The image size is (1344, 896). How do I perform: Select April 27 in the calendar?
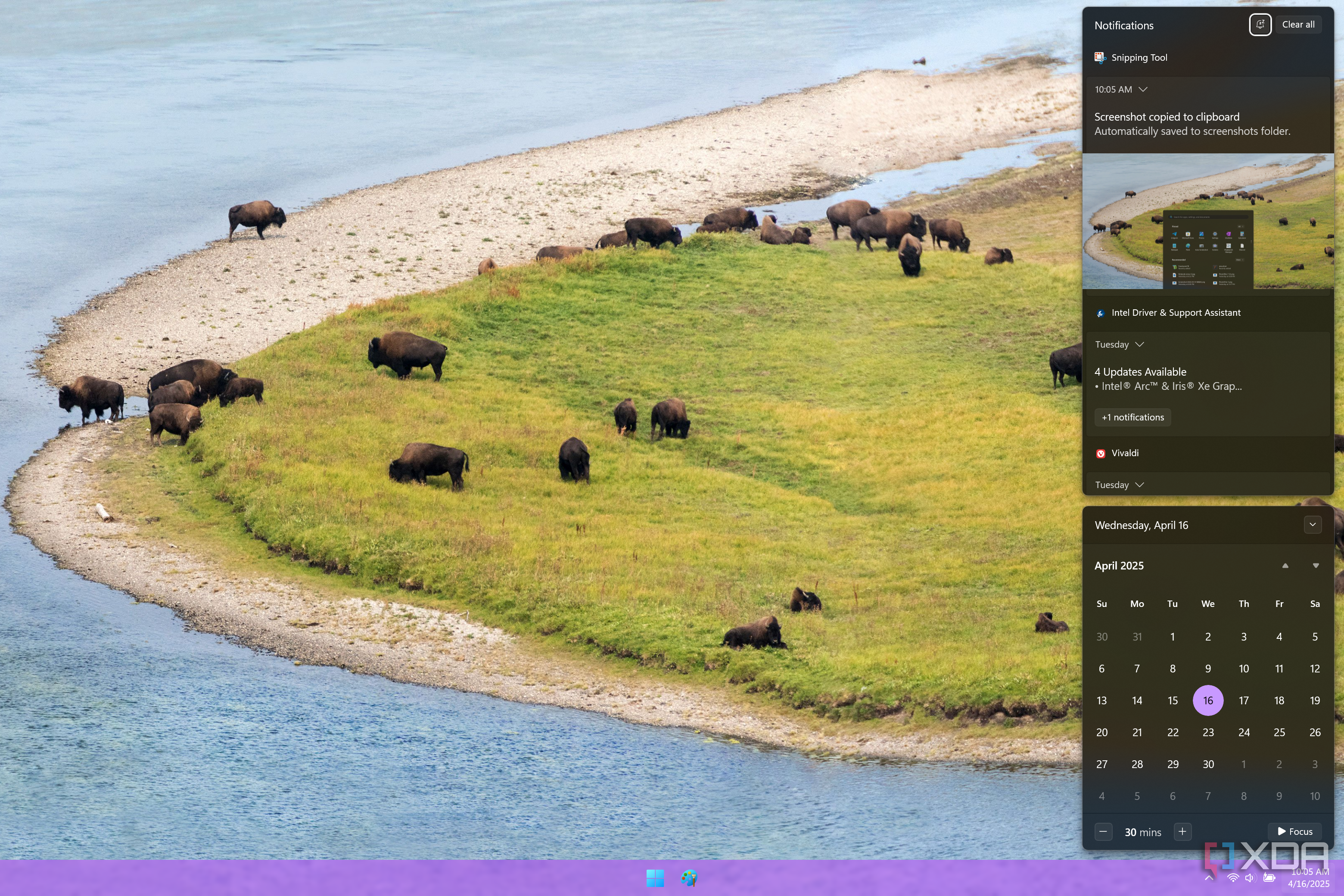coord(1101,765)
